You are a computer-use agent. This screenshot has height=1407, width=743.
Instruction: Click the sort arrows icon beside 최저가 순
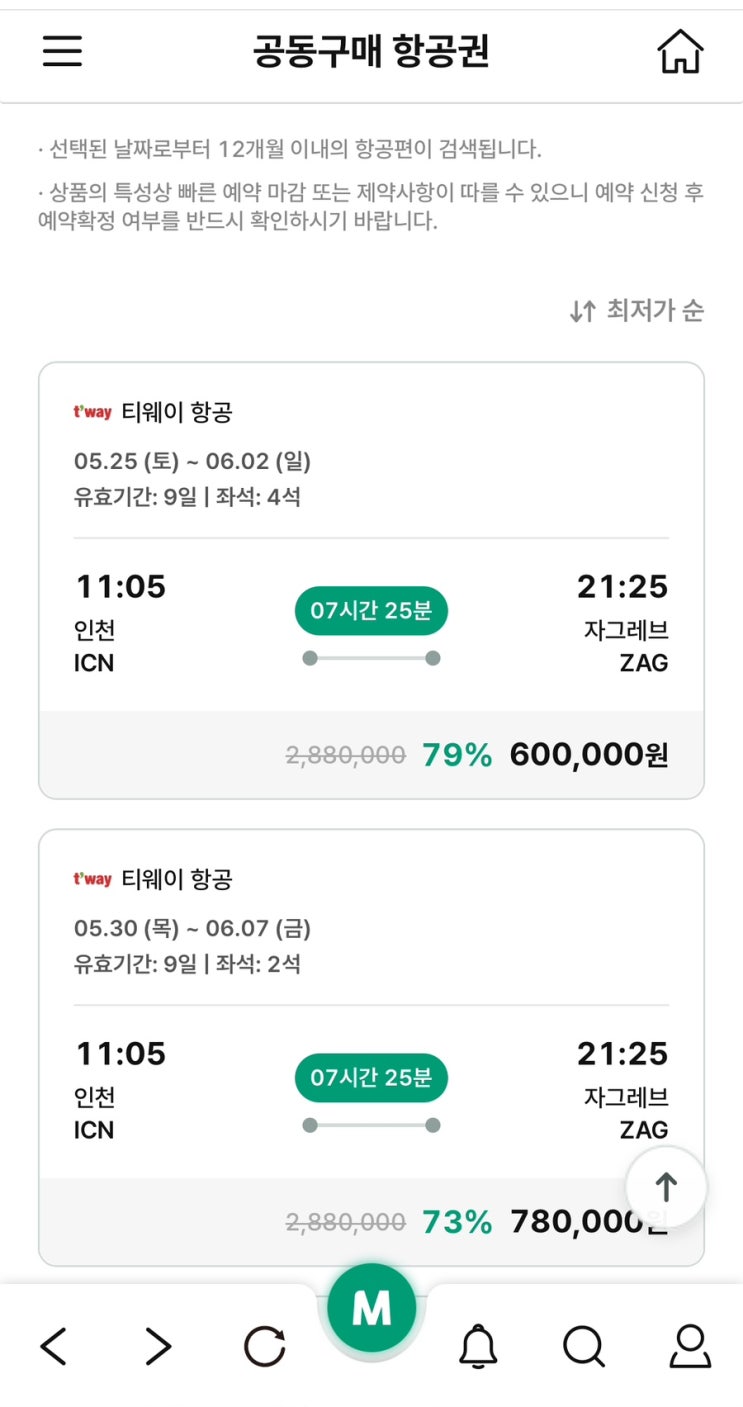point(583,312)
